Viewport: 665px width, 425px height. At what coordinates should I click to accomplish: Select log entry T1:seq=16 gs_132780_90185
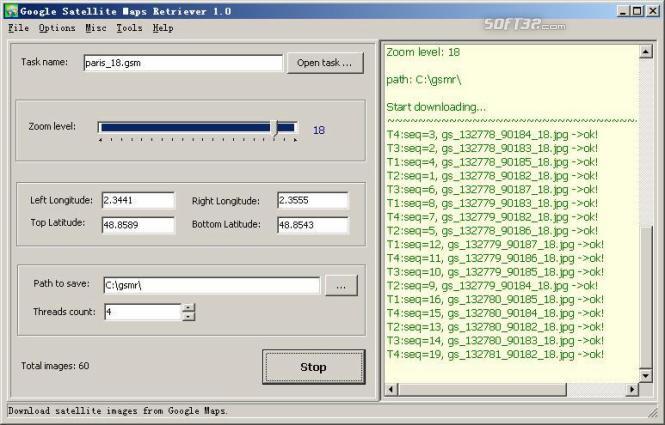pos(495,299)
